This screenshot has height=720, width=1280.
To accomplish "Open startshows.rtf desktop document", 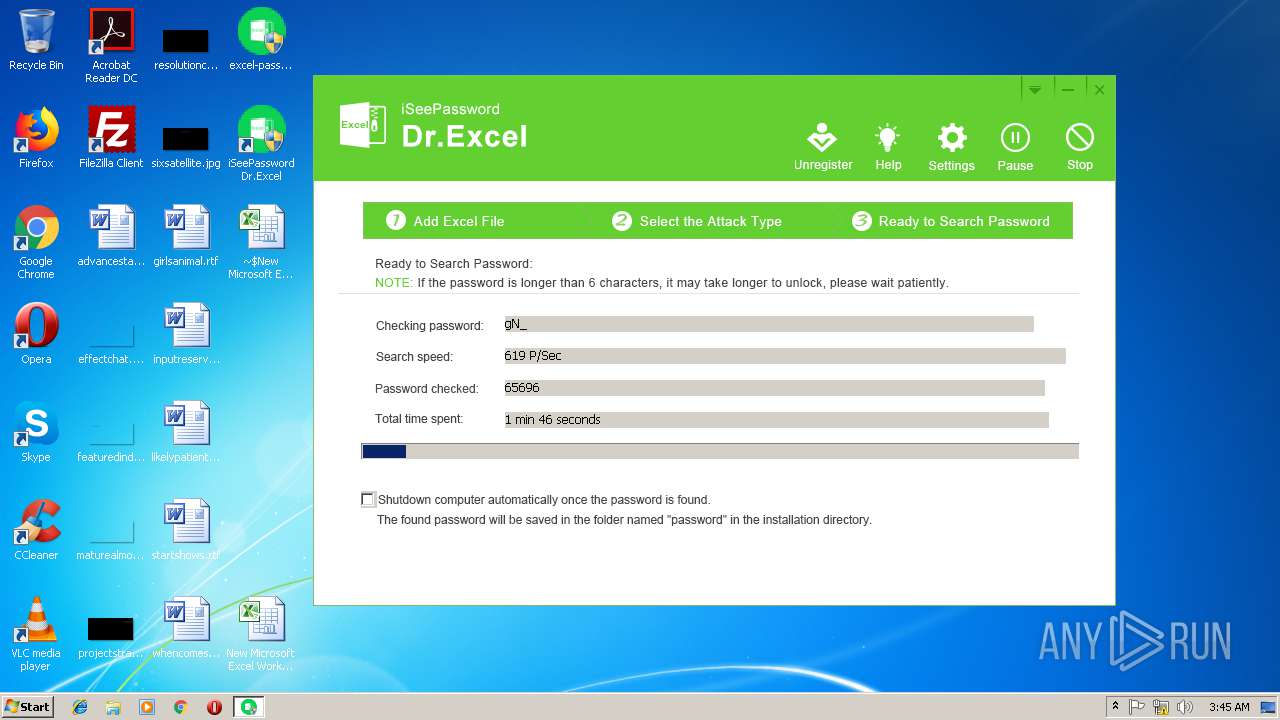I will [186, 530].
